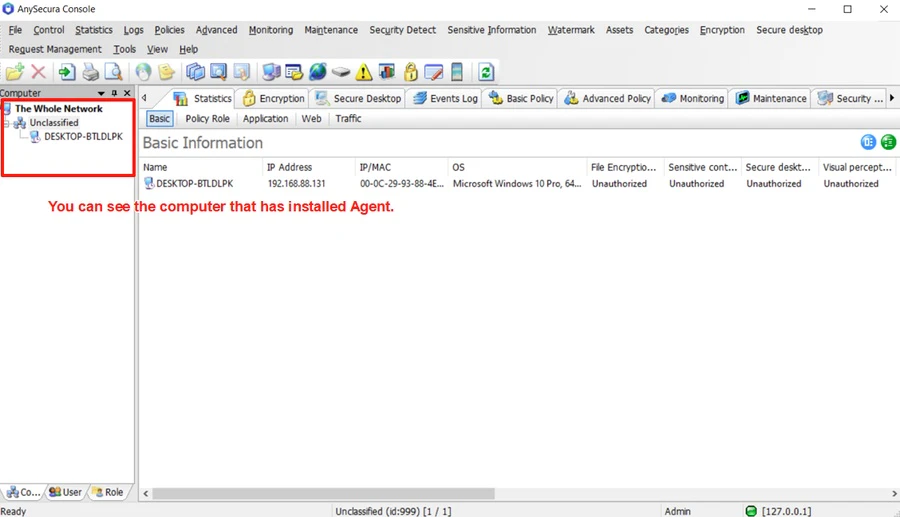Image resolution: width=900 pixels, height=517 pixels.
Task: Switch to the Events Log tab
Action: click(445, 99)
